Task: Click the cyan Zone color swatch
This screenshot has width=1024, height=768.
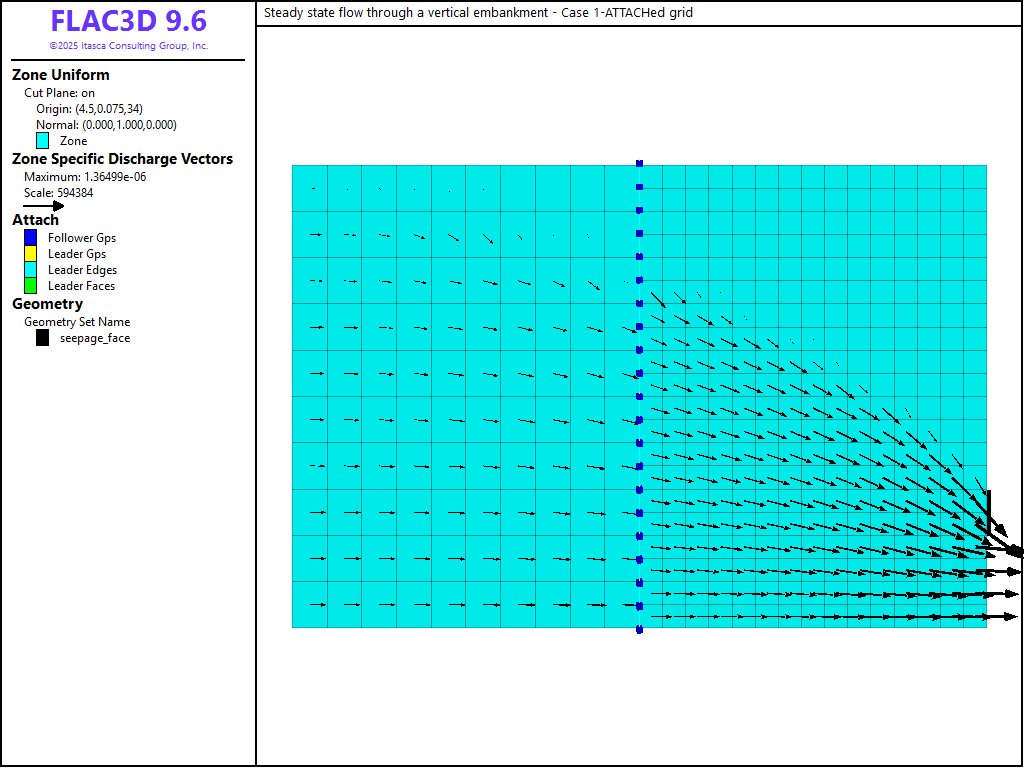Action: [x=43, y=141]
